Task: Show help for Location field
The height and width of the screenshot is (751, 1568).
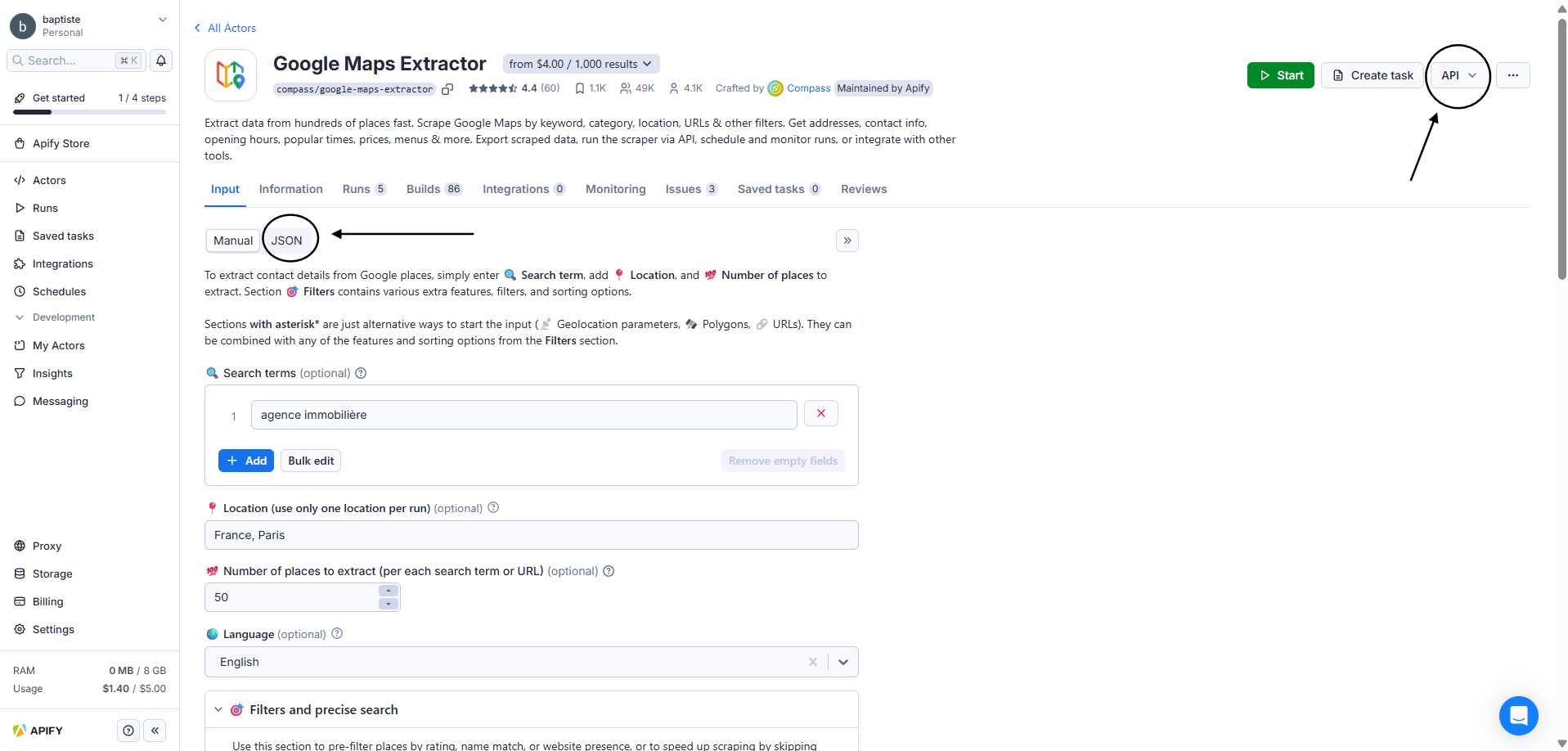Action: [x=493, y=507]
